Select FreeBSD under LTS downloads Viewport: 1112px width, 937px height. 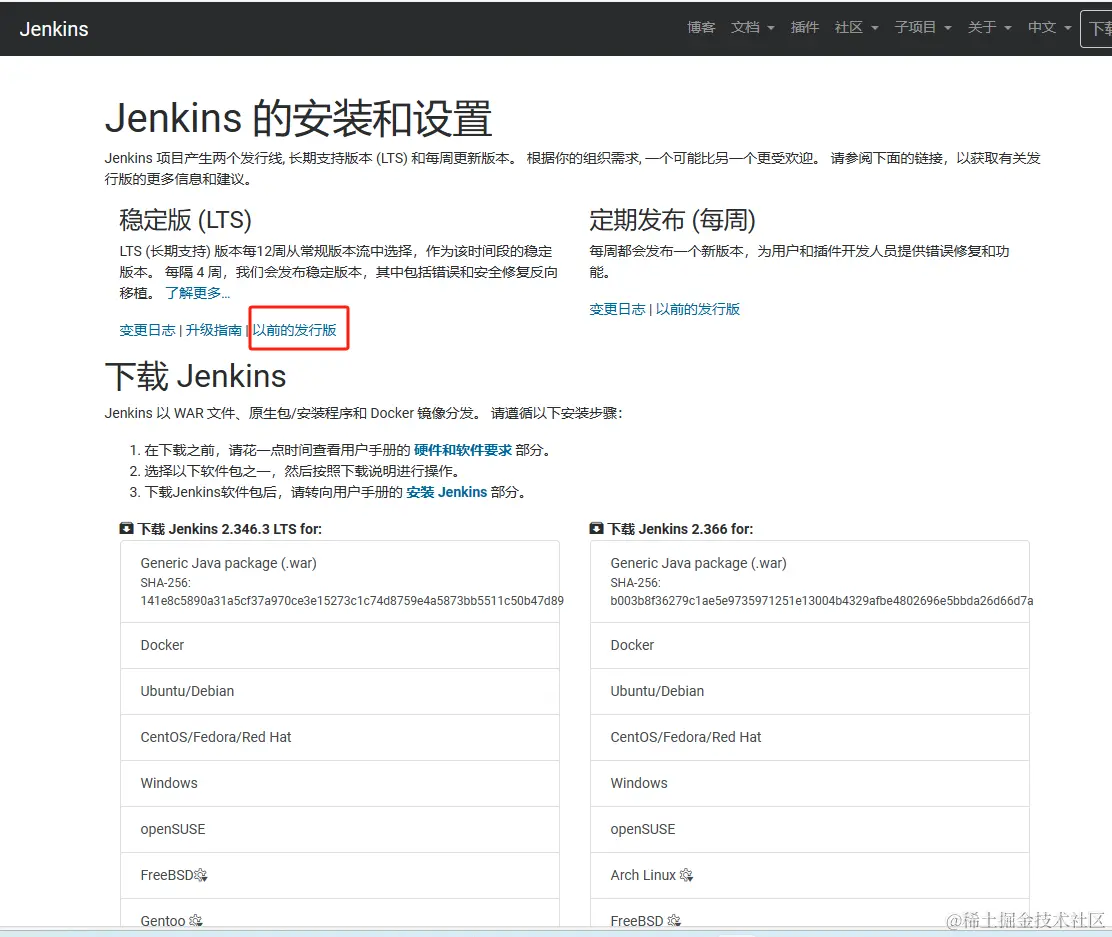[x=340, y=876]
